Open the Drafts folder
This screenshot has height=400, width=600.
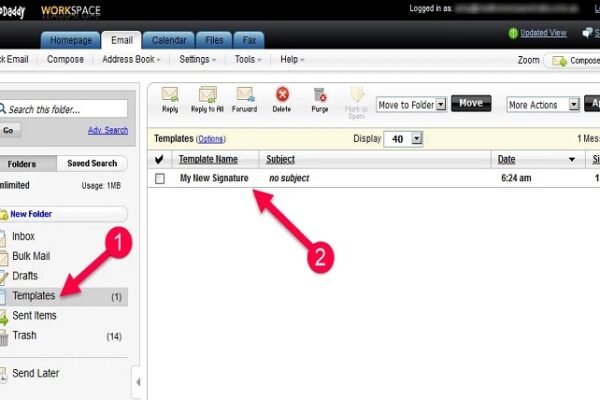pos(25,276)
